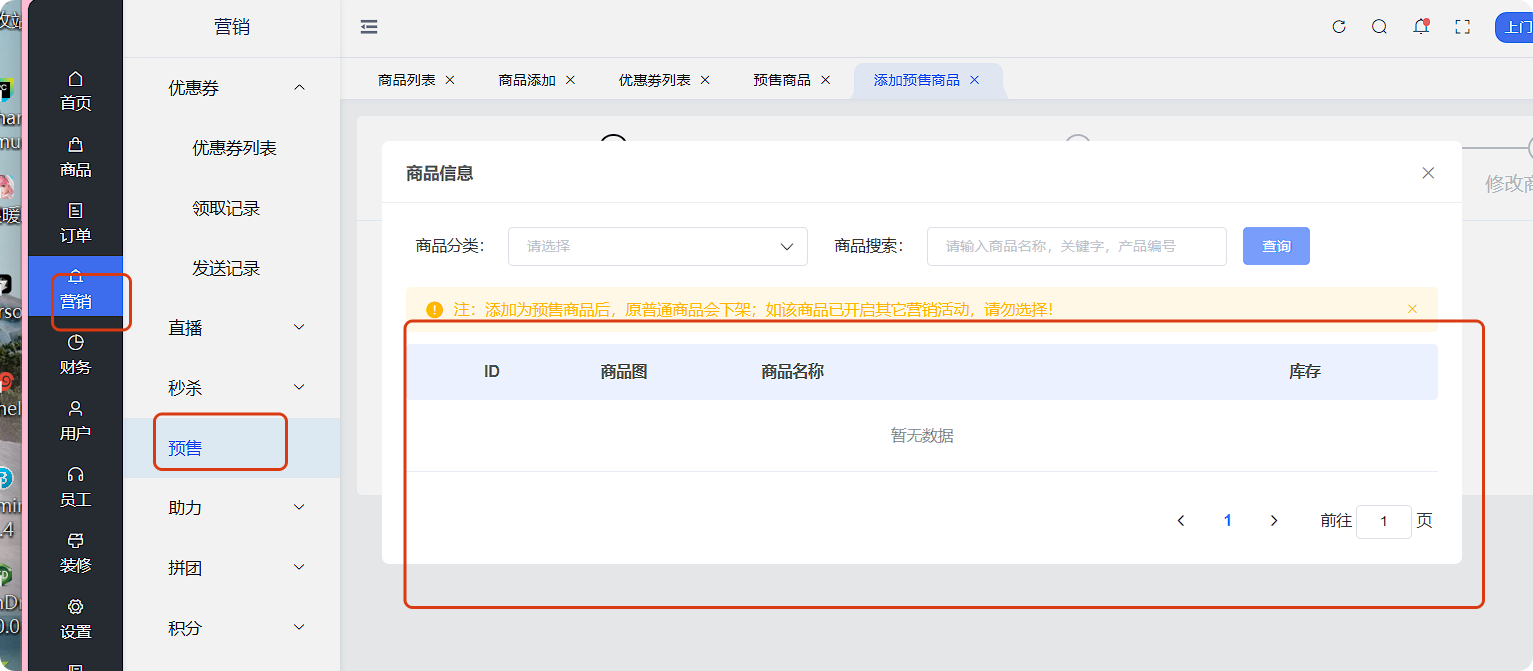Go to 订单 orders icon in sidebar
This screenshot has height=671, width=1533.
pyautogui.click(x=75, y=211)
